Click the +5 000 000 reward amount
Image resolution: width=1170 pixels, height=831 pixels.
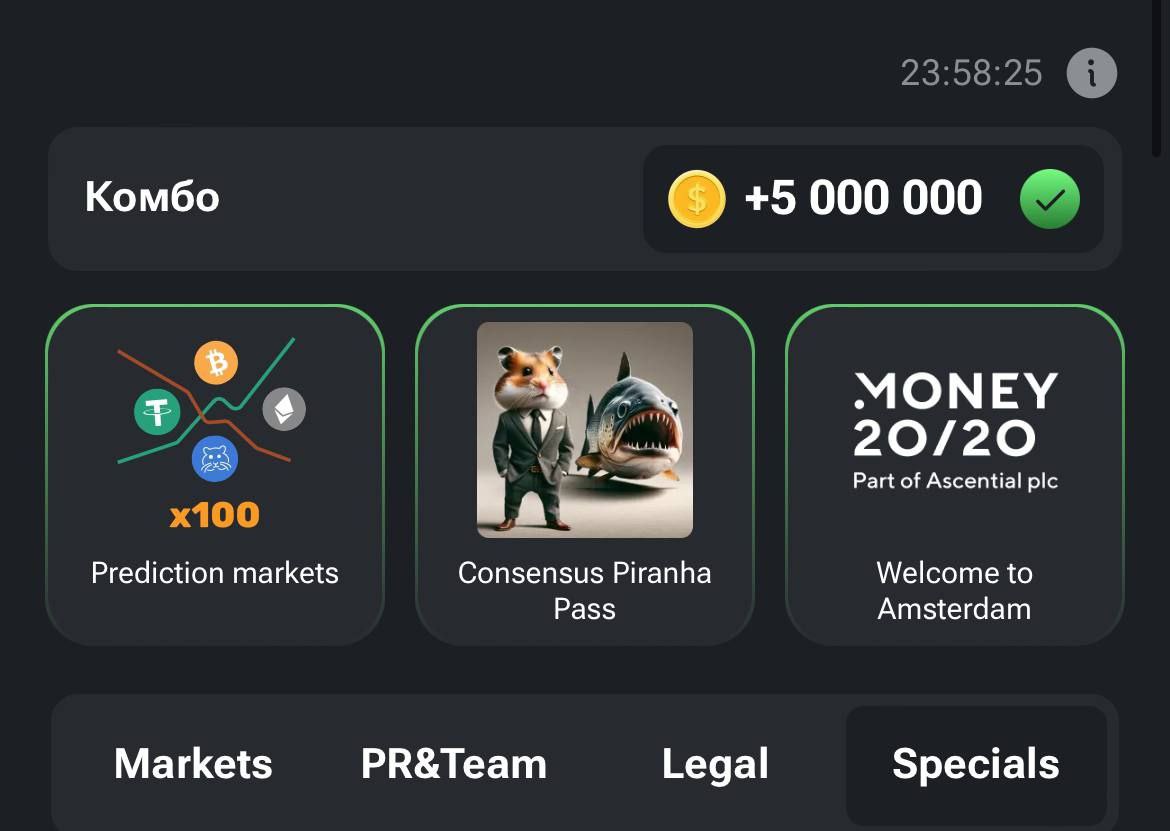[863, 199]
